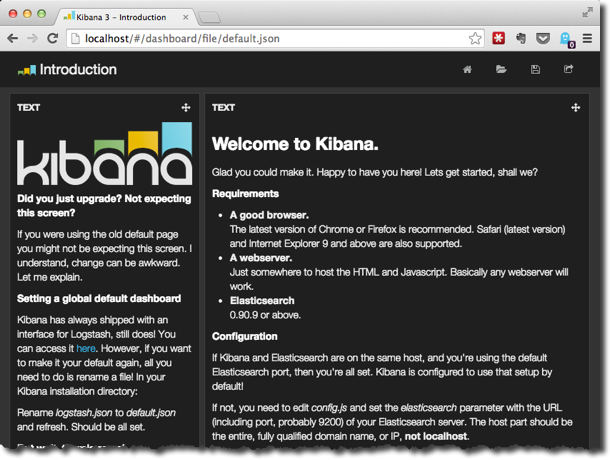Screen dimensions: 610x460
Task: Click the 'A webserver.' list item
Action: pyautogui.click(x=261, y=258)
